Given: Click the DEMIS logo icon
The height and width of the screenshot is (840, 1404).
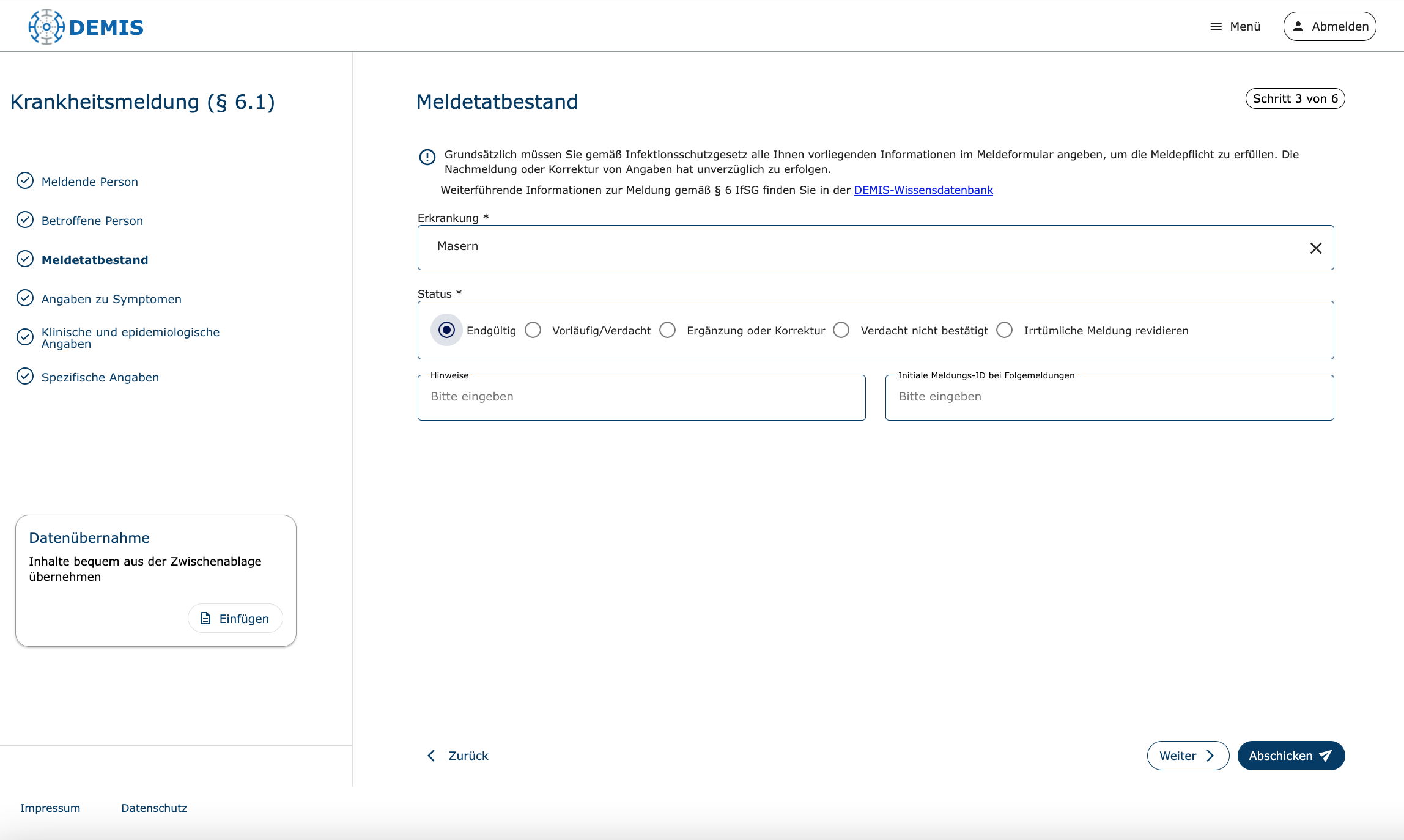Looking at the screenshot, I should [46, 27].
